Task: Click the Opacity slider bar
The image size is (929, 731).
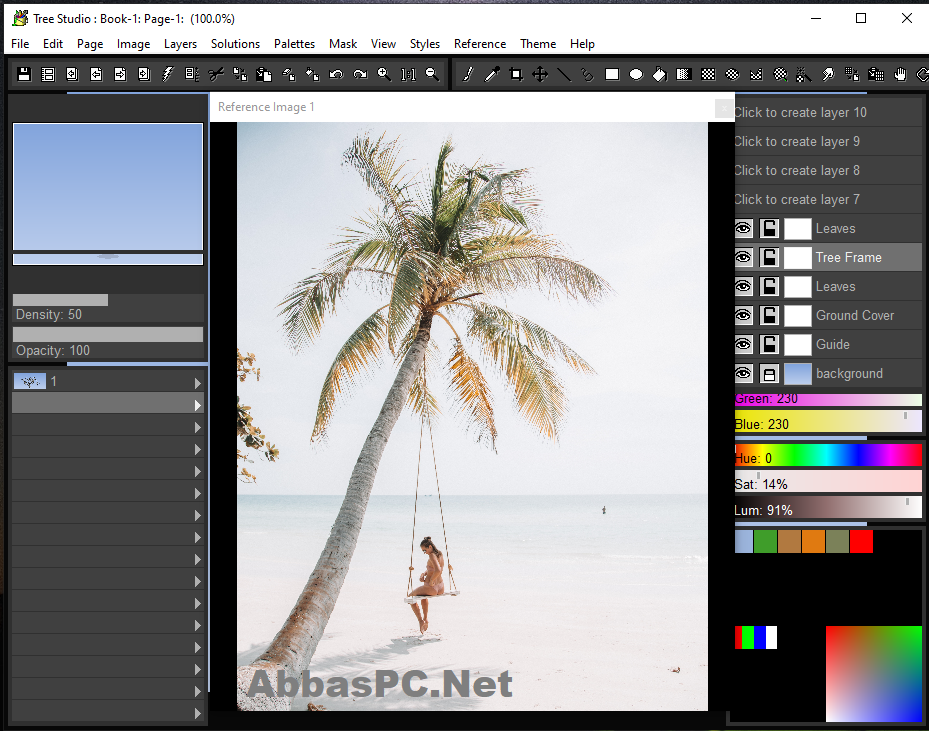Action: click(x=108, y=335)
